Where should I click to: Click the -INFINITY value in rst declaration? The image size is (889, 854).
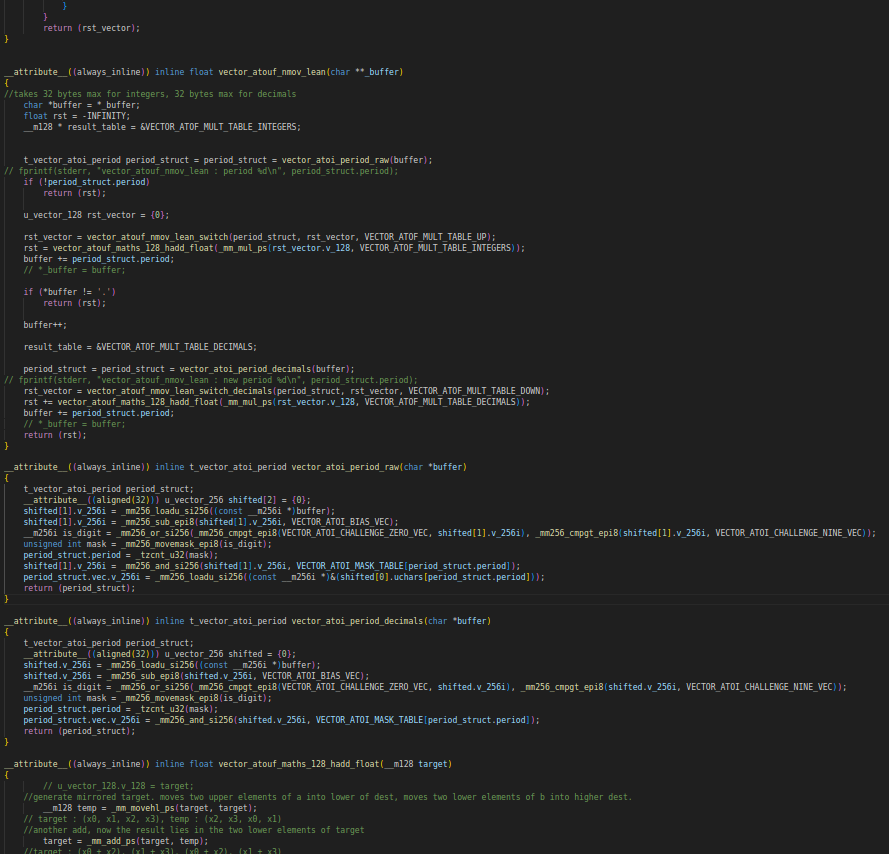tap(106, 116)
